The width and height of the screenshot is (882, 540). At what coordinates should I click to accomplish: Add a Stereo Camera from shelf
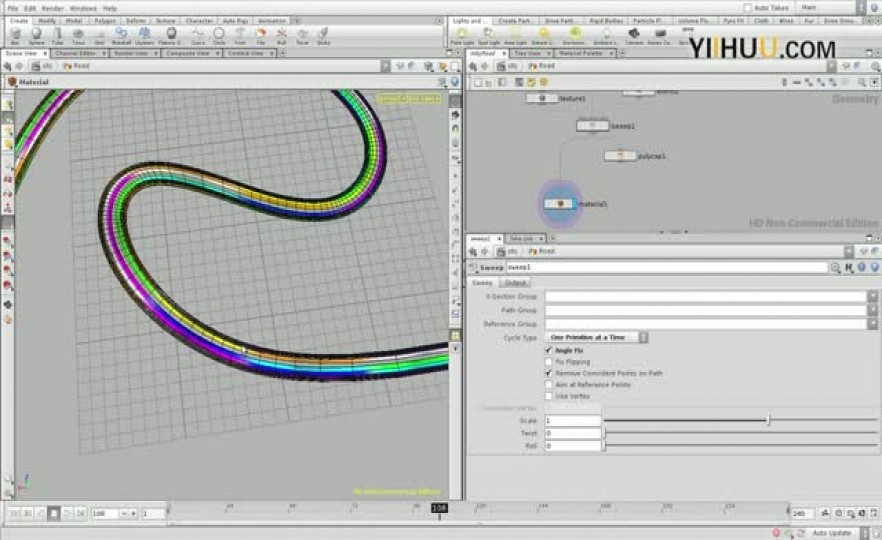point(660,36)
